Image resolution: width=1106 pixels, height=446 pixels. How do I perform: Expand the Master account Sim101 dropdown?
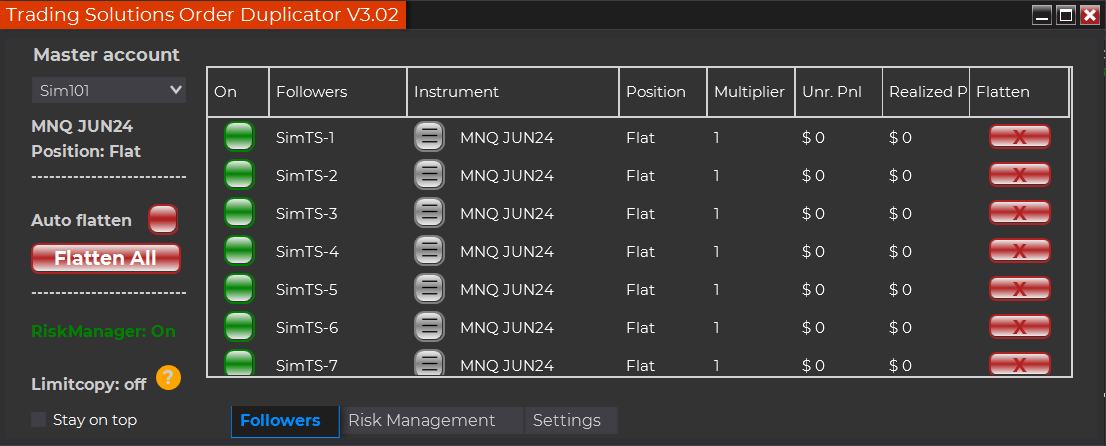(108, 90)
